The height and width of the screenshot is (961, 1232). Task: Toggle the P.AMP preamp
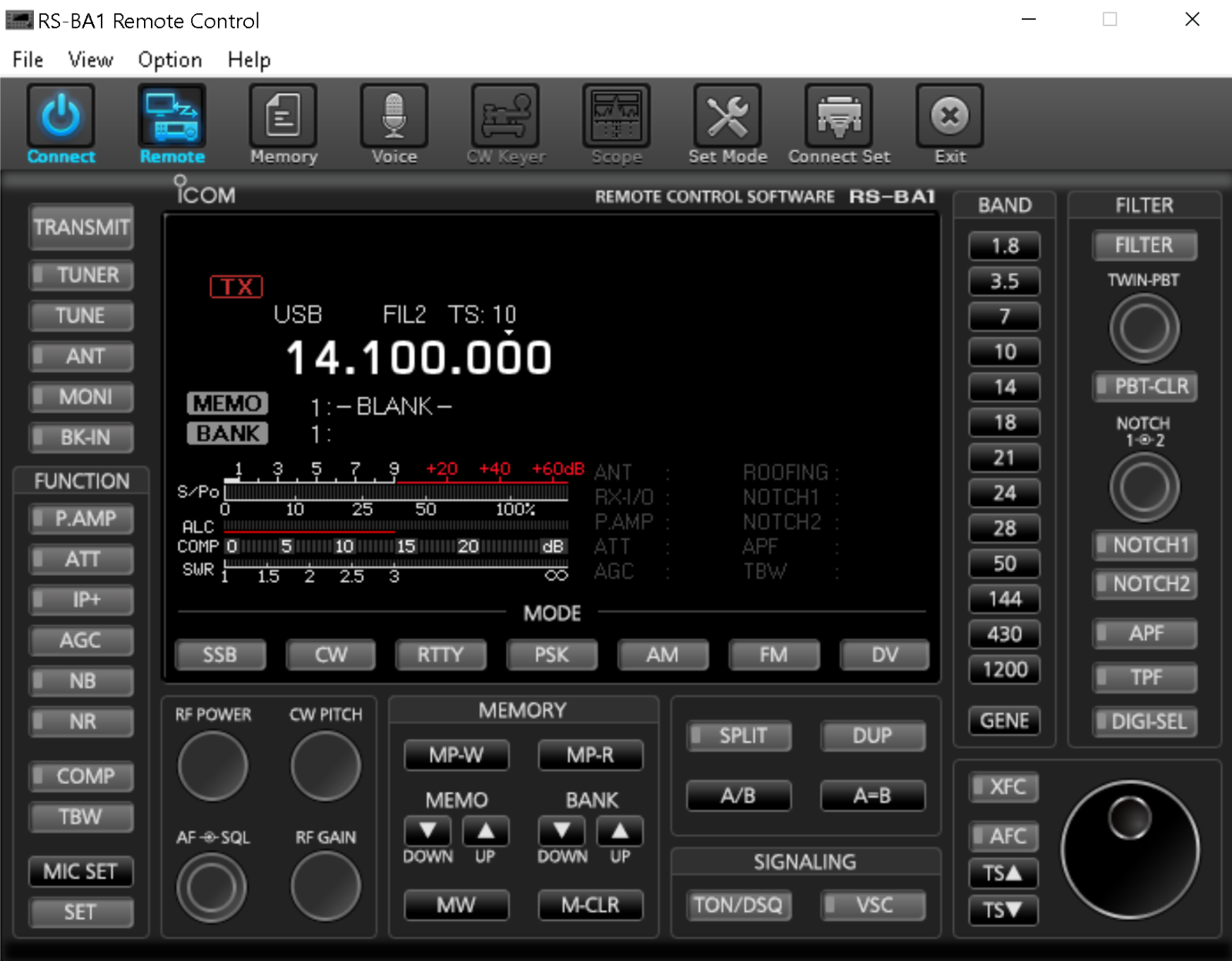(x=82, y=518)
